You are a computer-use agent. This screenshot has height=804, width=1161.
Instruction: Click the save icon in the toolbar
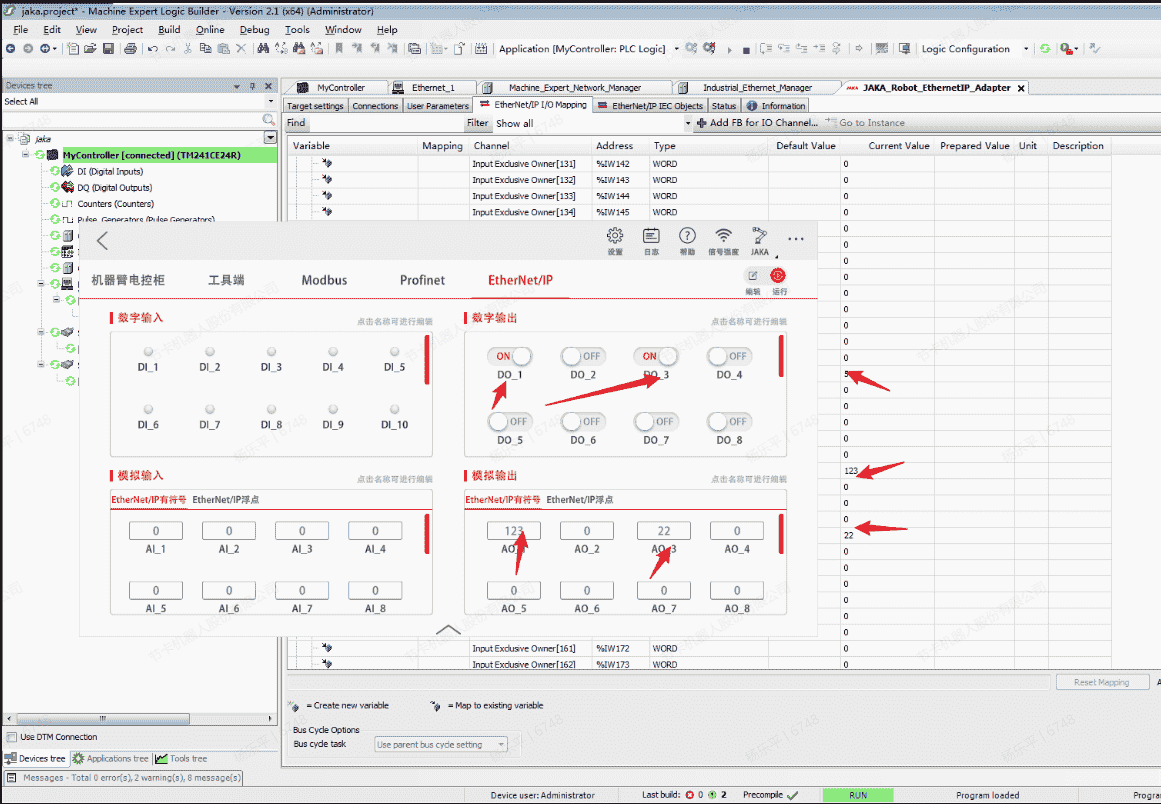[x=107, y=49]
